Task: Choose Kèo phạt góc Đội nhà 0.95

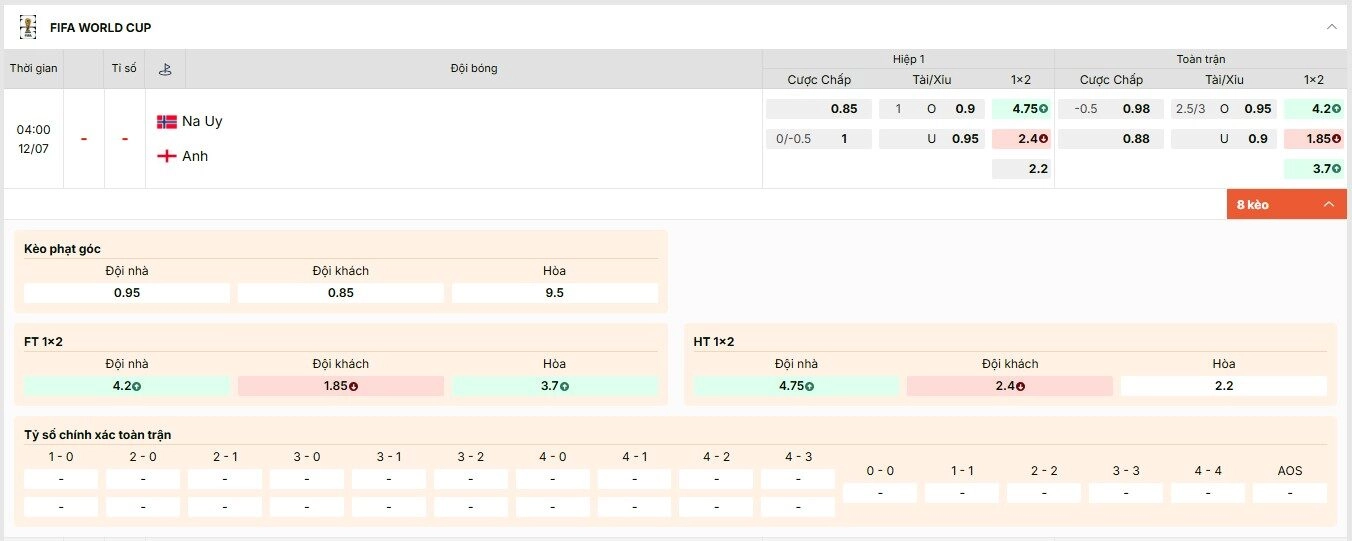Action: [127, 293]
